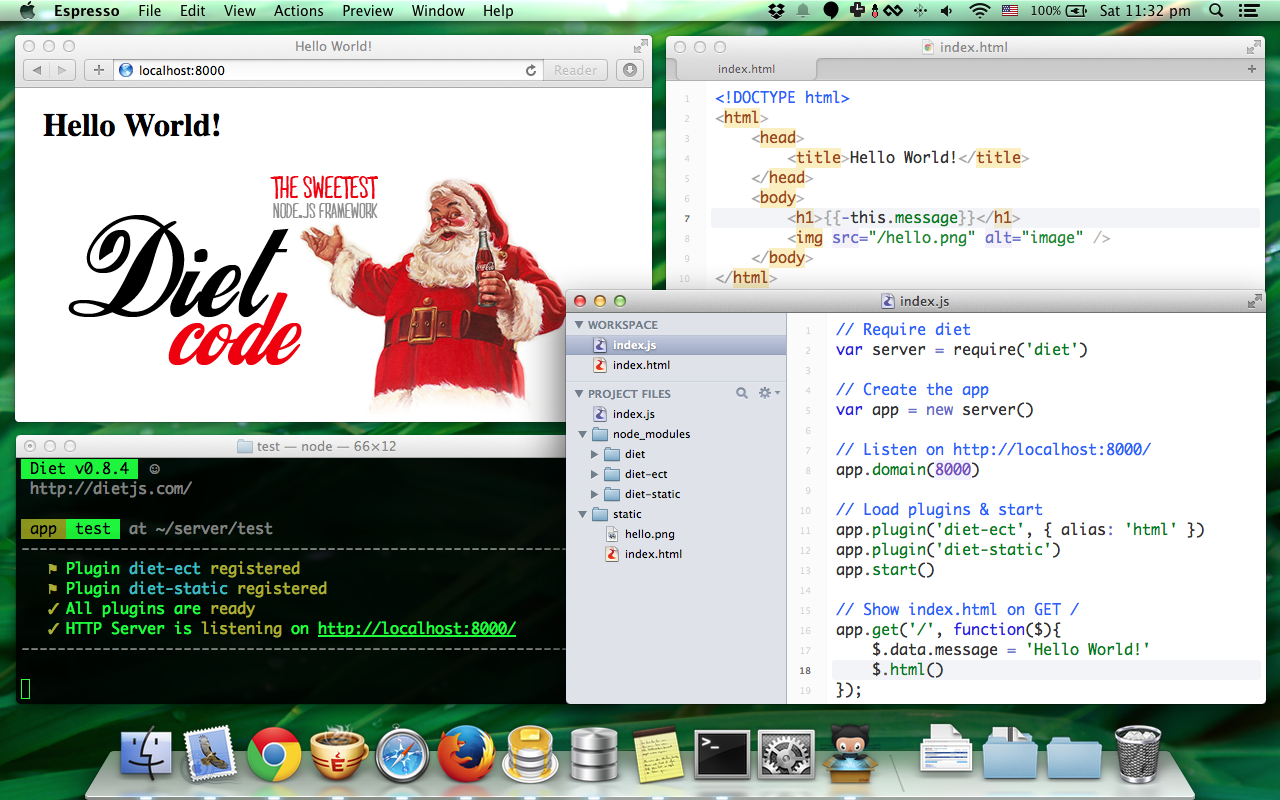Open the GitHub Octocat app in dock
The width and height of the screenshot is (1280, 800).
[x=850, y=754]
